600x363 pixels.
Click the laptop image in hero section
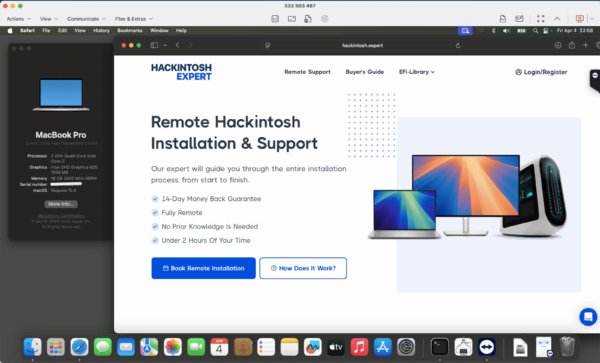pos(404,214)
